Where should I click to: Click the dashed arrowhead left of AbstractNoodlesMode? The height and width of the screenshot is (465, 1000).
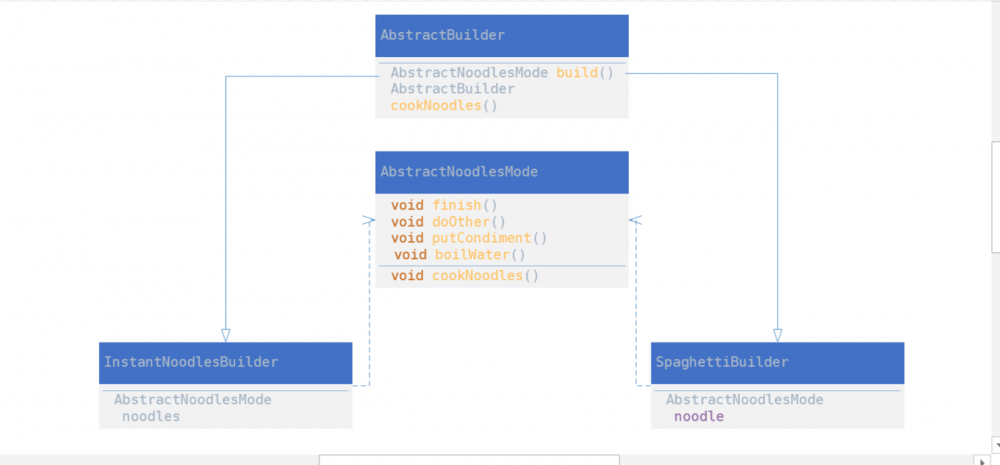coord(369,219)
